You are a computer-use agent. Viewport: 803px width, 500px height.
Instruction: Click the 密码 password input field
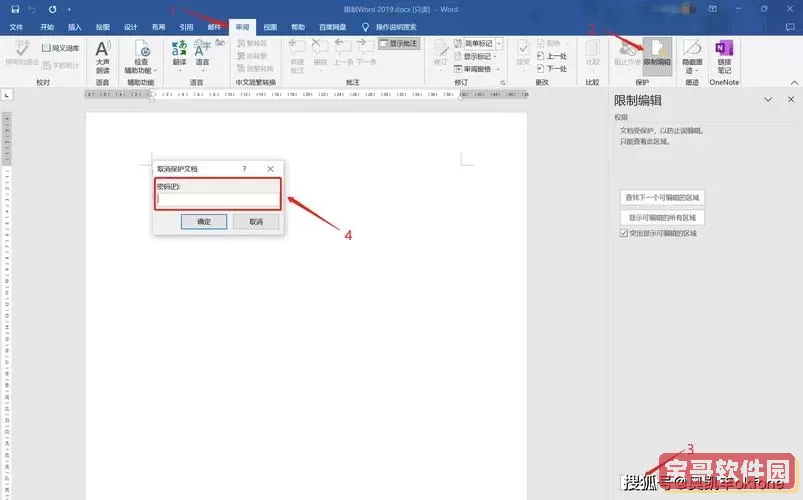coord(218,199)
